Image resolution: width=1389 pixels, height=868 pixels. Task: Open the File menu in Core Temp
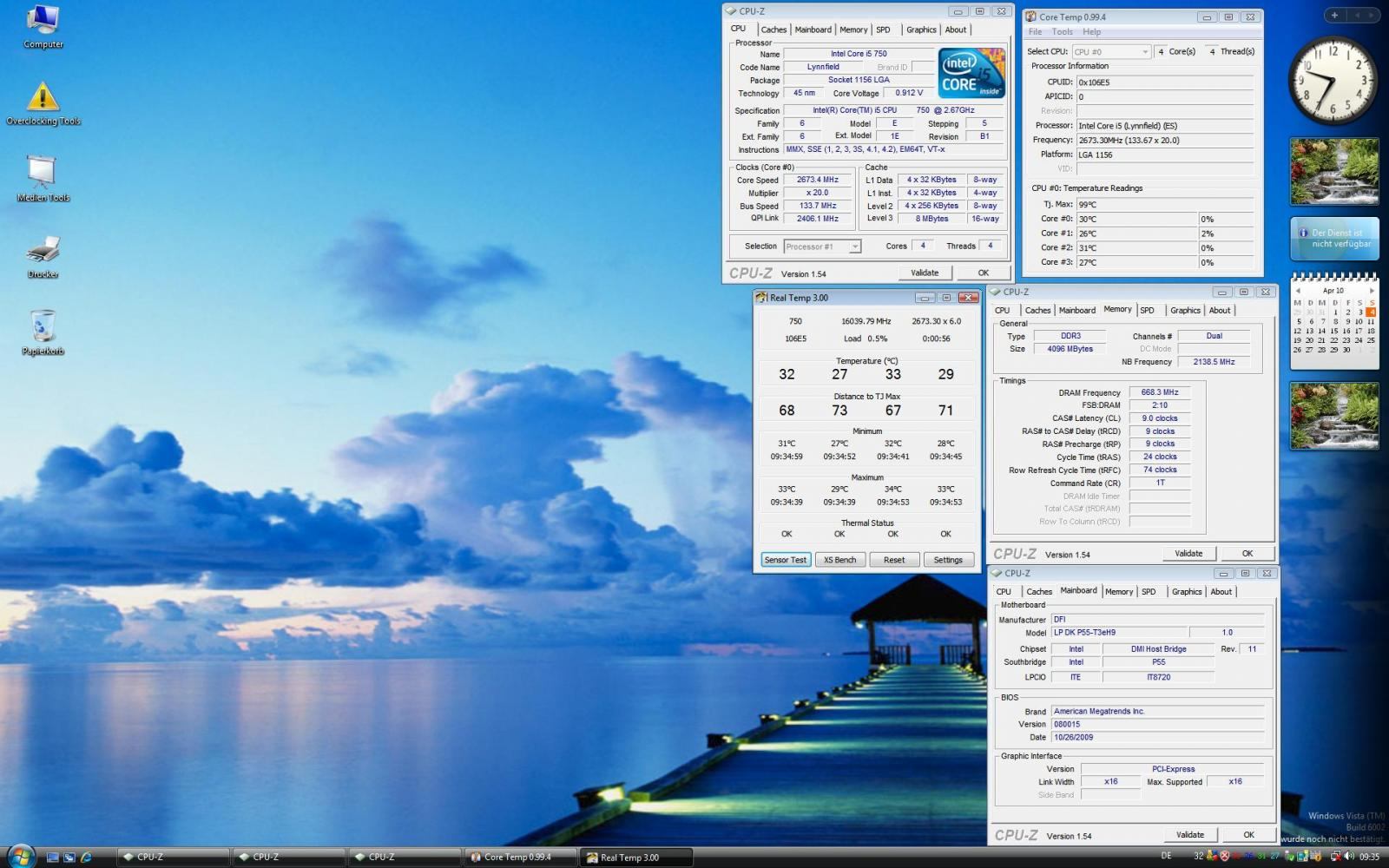pos(1035,32)
